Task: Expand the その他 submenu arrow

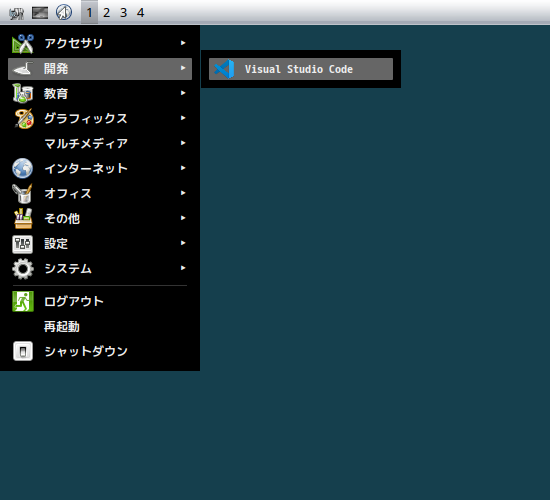Action: [x=183, y=218]
